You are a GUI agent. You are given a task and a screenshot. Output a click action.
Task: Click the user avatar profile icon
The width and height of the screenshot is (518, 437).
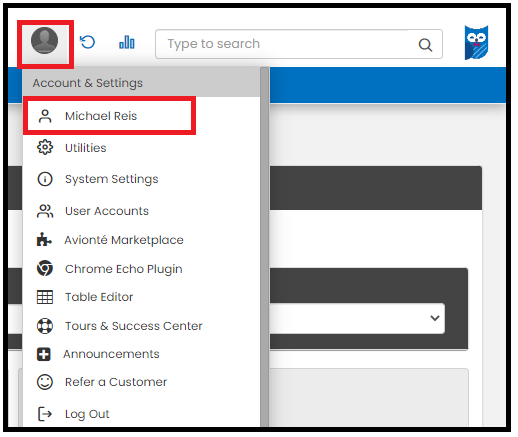(x=45, y=41)
